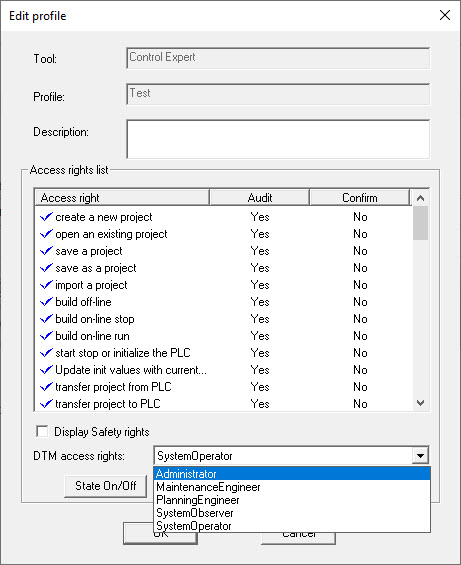Open the DTM access rights dropdown arrow

420,456
